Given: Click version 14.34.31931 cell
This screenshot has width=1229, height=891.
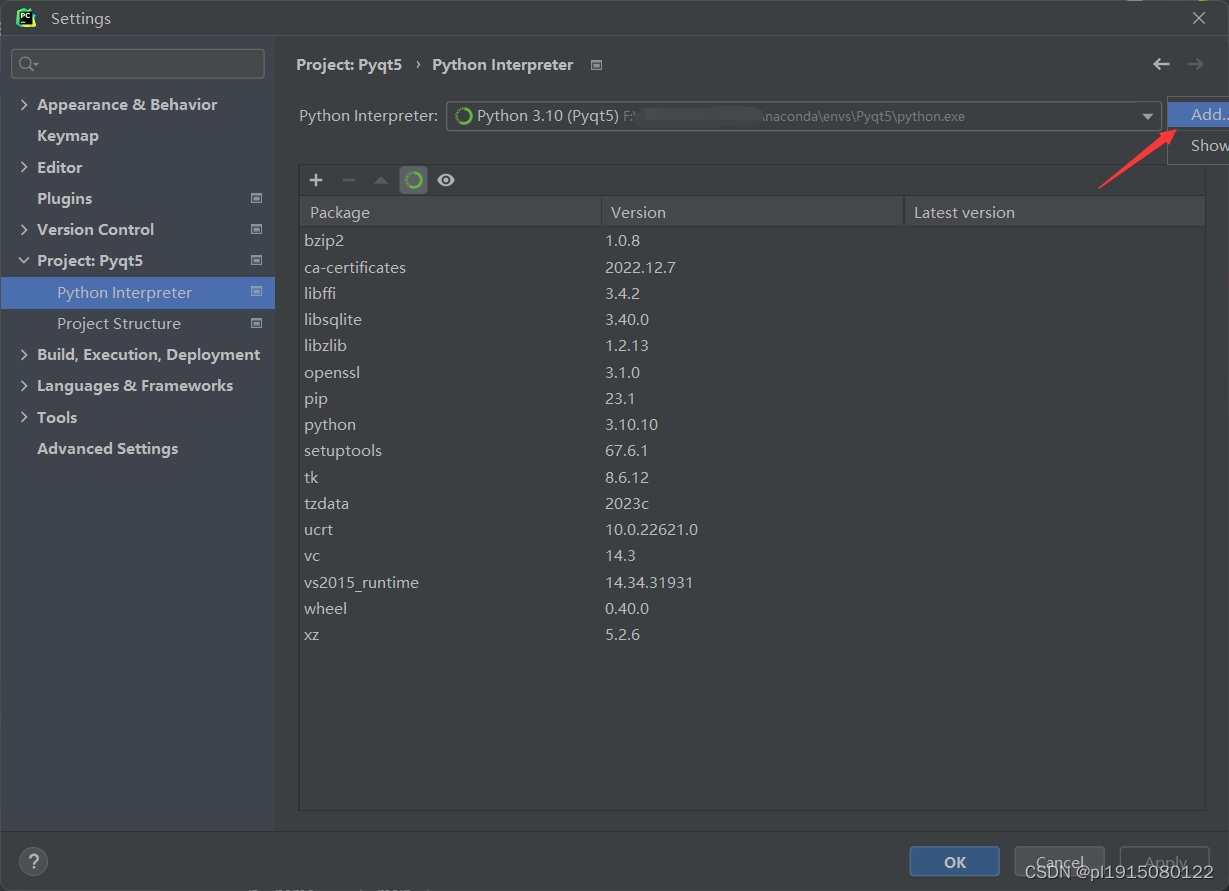Looking at the screenshot, I should pos(649,582).
